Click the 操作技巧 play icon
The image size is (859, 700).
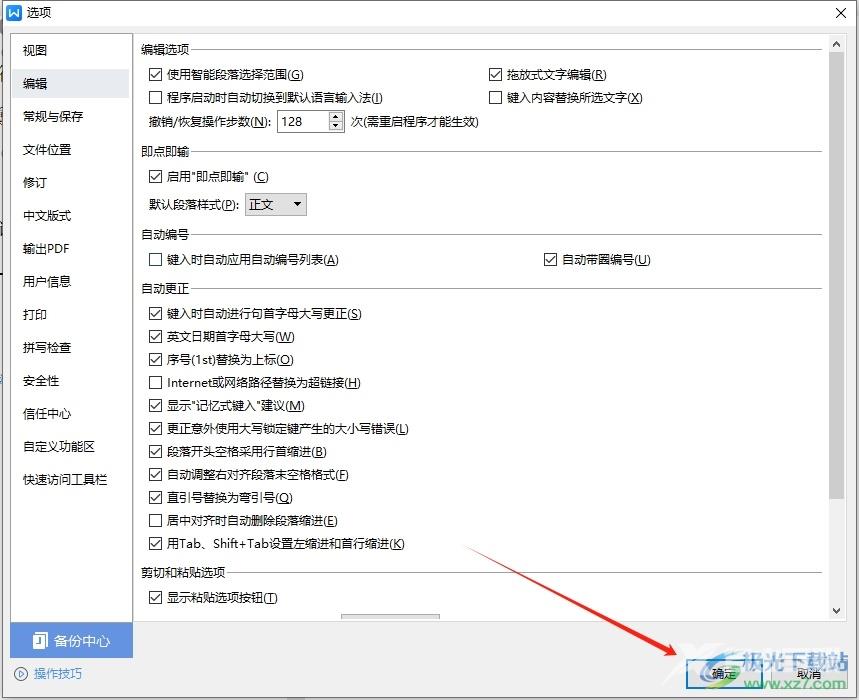(21, 674)
